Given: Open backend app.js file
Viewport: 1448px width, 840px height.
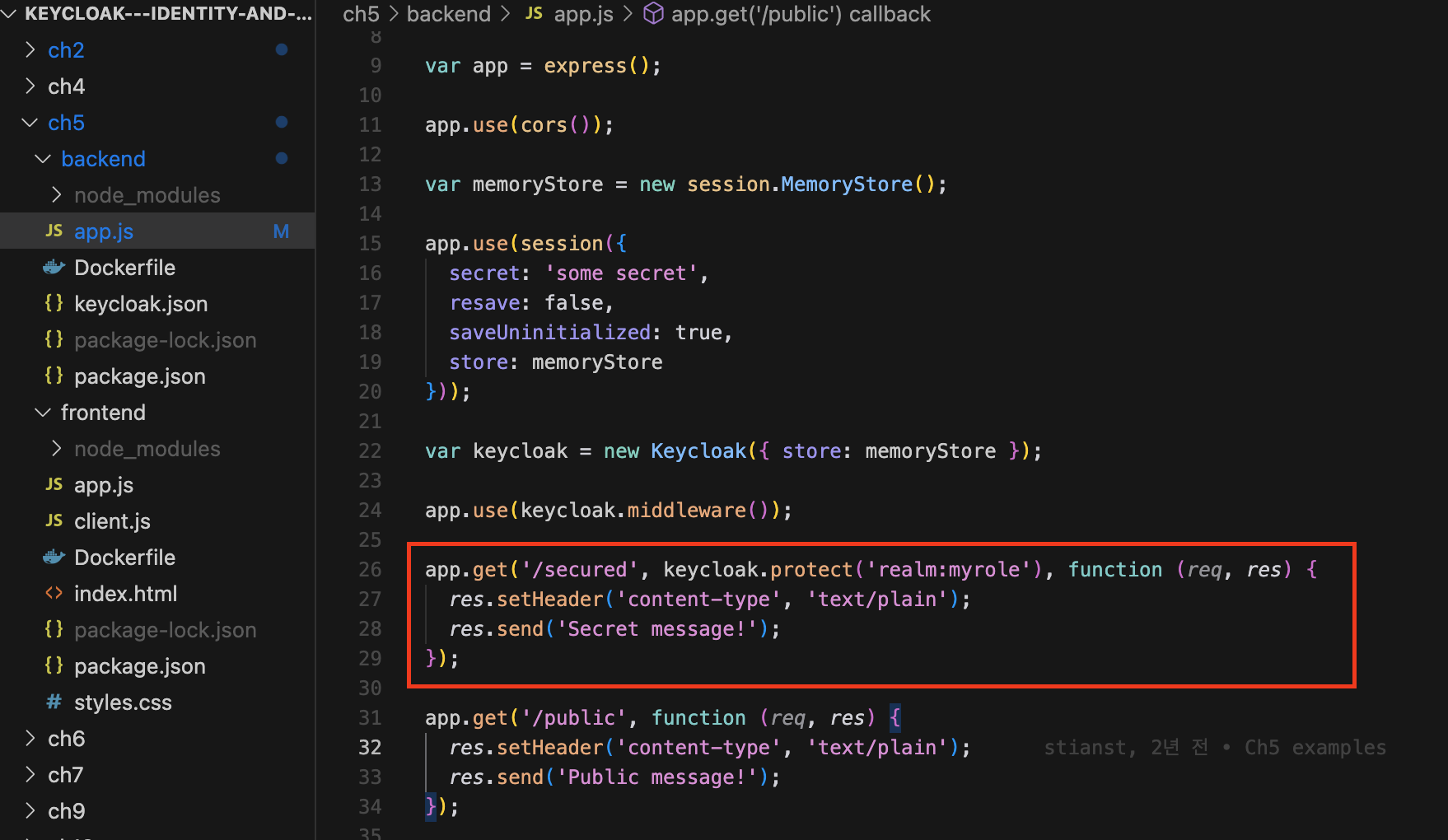Looking at the screenshot, I should (x=104, y=231).
